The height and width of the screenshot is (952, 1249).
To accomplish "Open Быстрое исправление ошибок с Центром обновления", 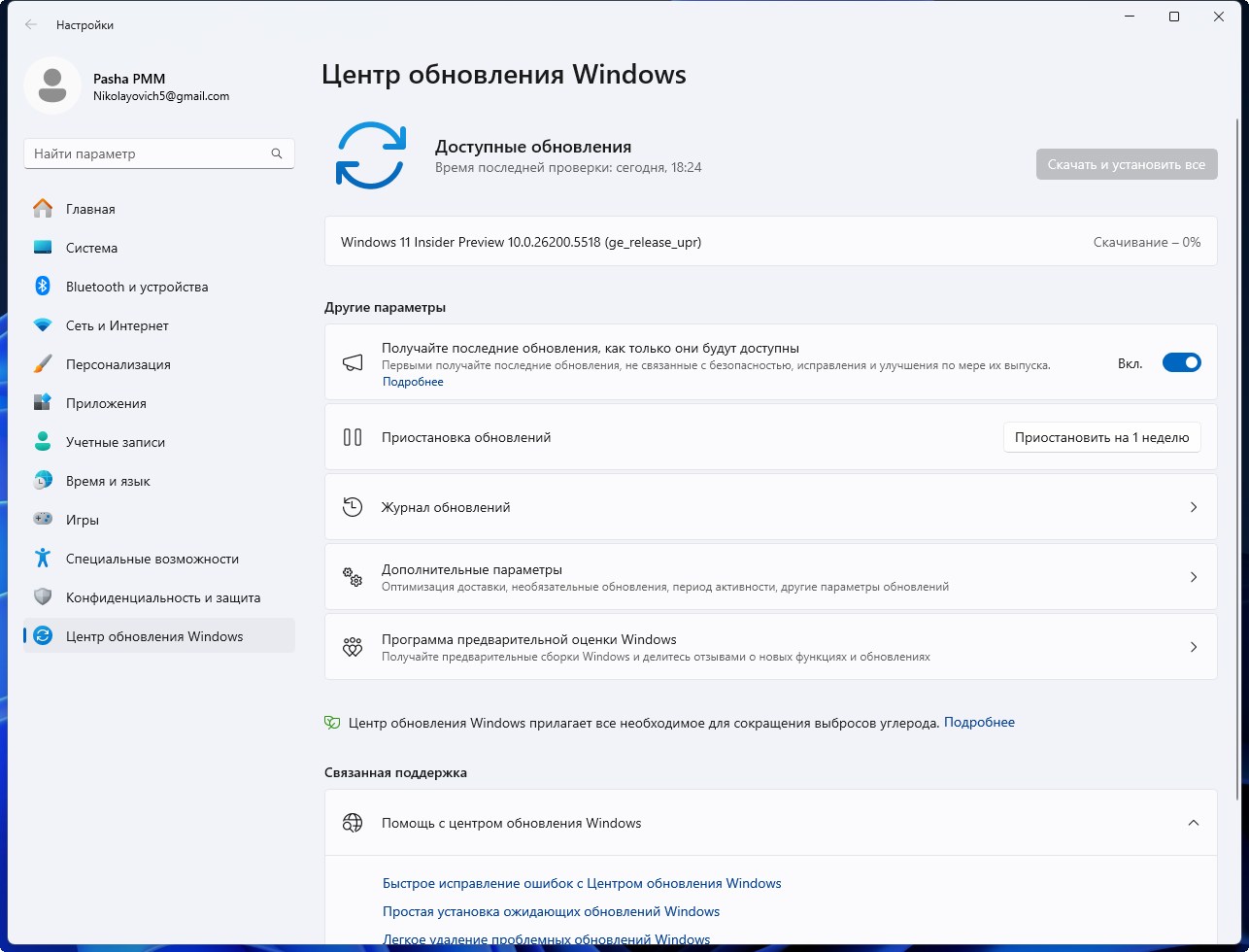I will tap(582, 883).
